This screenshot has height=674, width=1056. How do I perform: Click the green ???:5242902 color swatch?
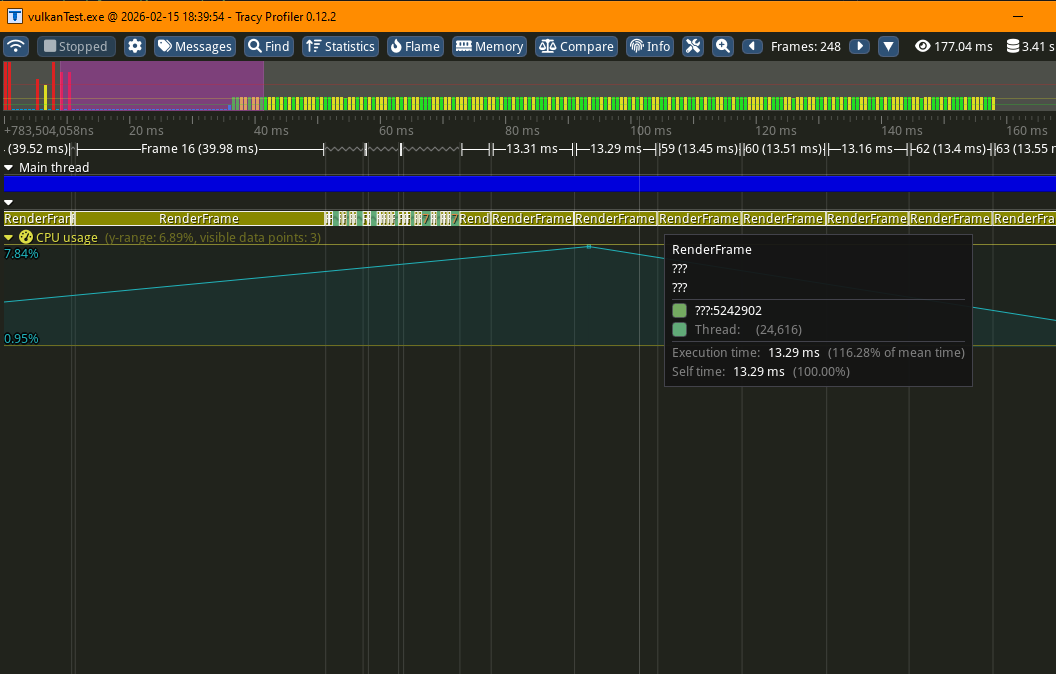[680, 310]
